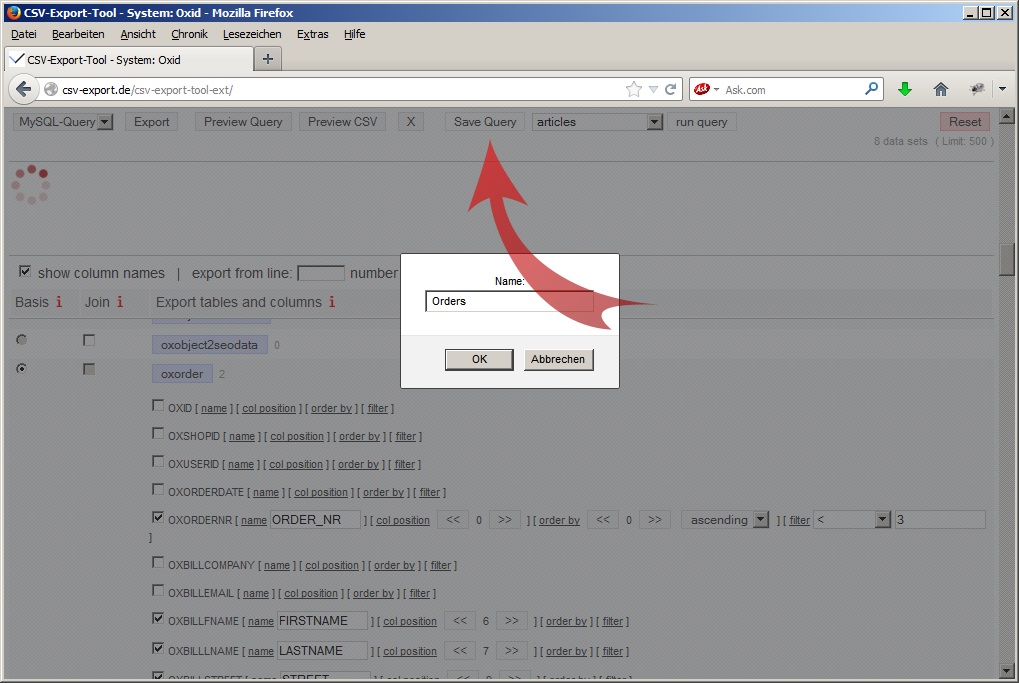Click the filter link for OXID

click(x=378, y=408)
